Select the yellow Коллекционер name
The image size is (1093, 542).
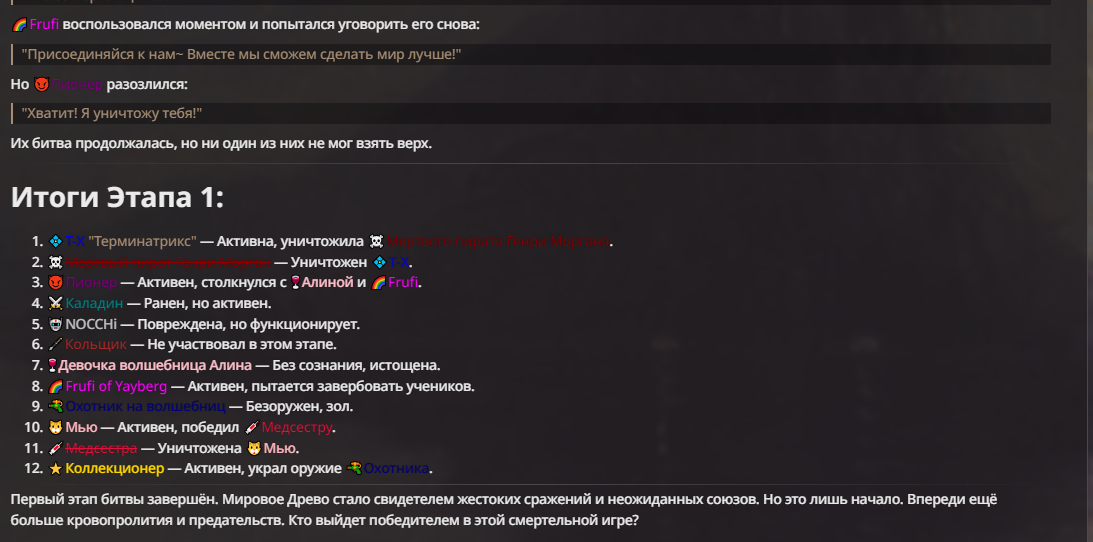coord(115,469)
